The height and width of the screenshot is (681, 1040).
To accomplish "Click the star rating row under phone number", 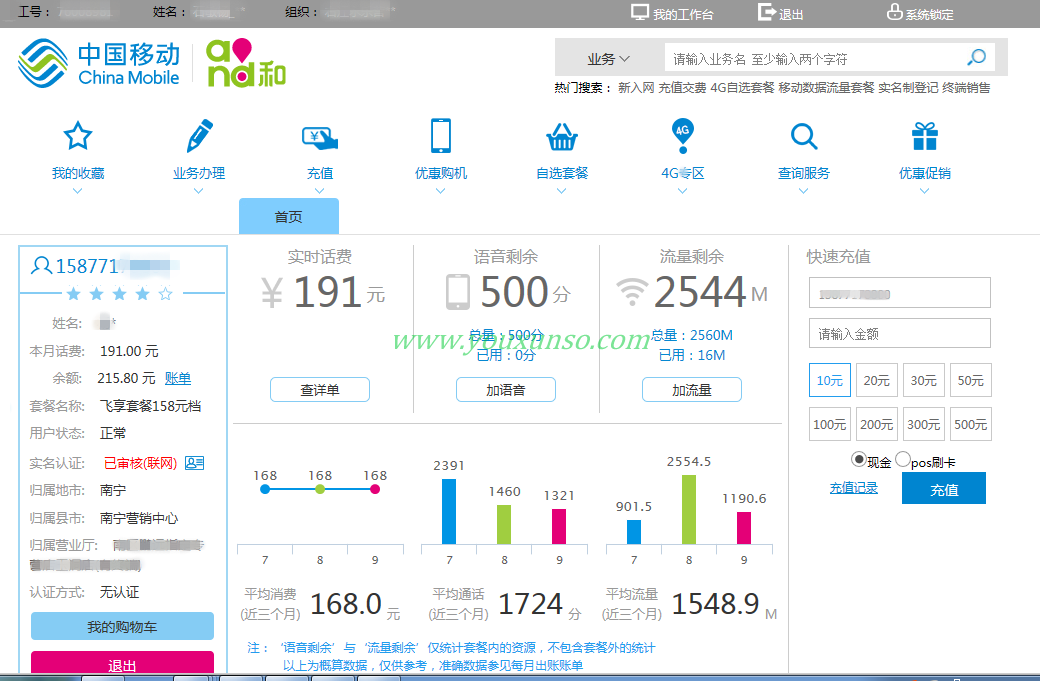I will click(x=119, y=293).
